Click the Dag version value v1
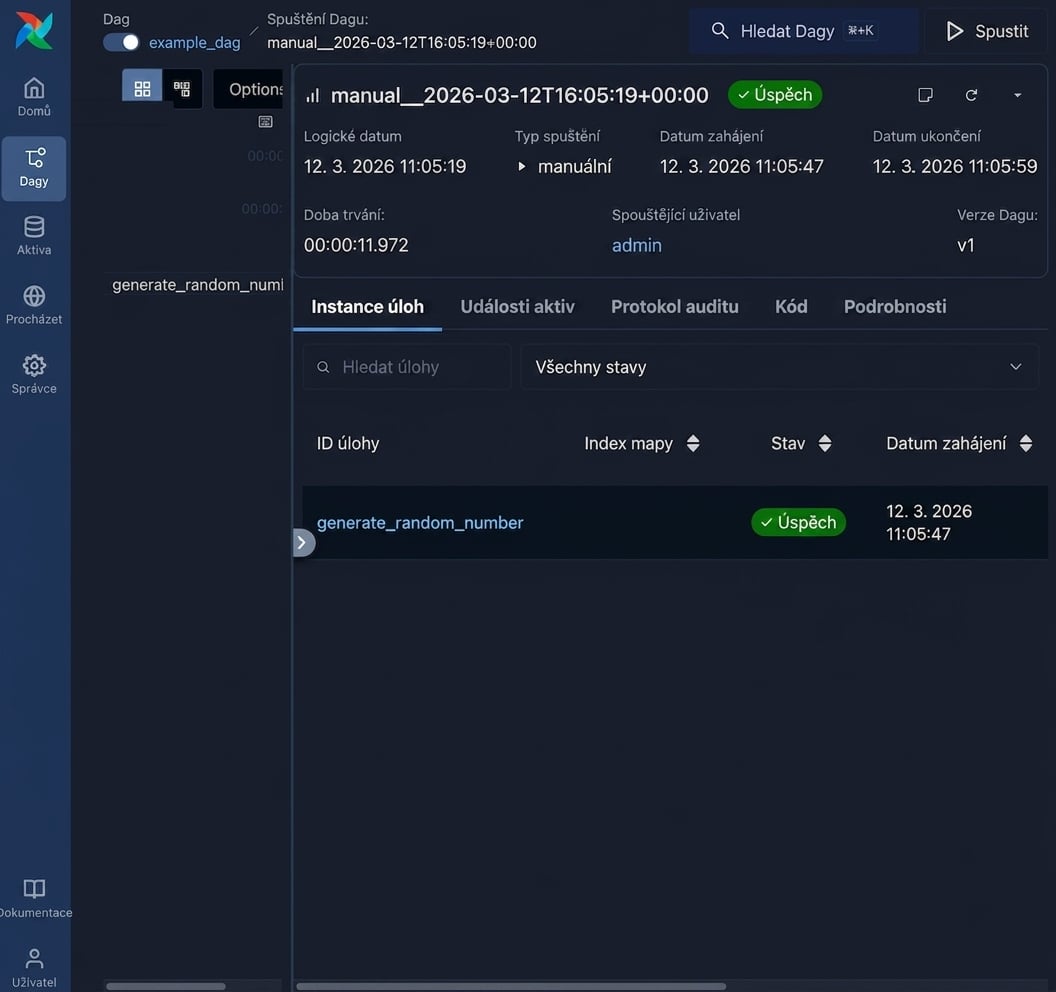This screenshot has height=992, width=1056. pyautogui.click(x=965, y=245)
